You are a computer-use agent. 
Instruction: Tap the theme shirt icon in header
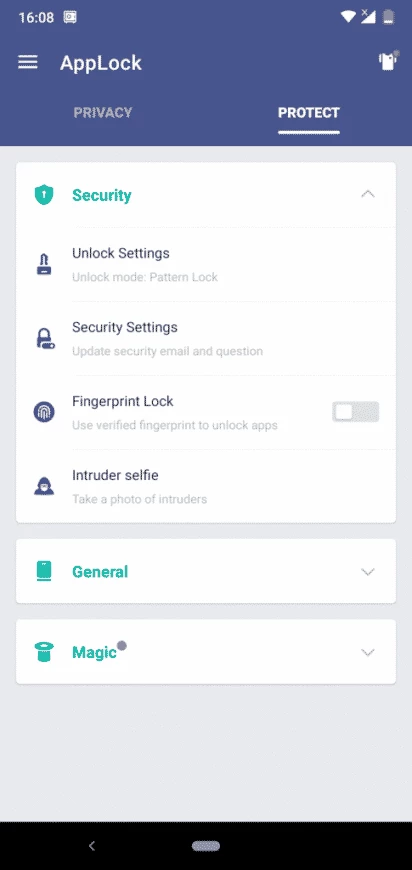click(389, 60)
